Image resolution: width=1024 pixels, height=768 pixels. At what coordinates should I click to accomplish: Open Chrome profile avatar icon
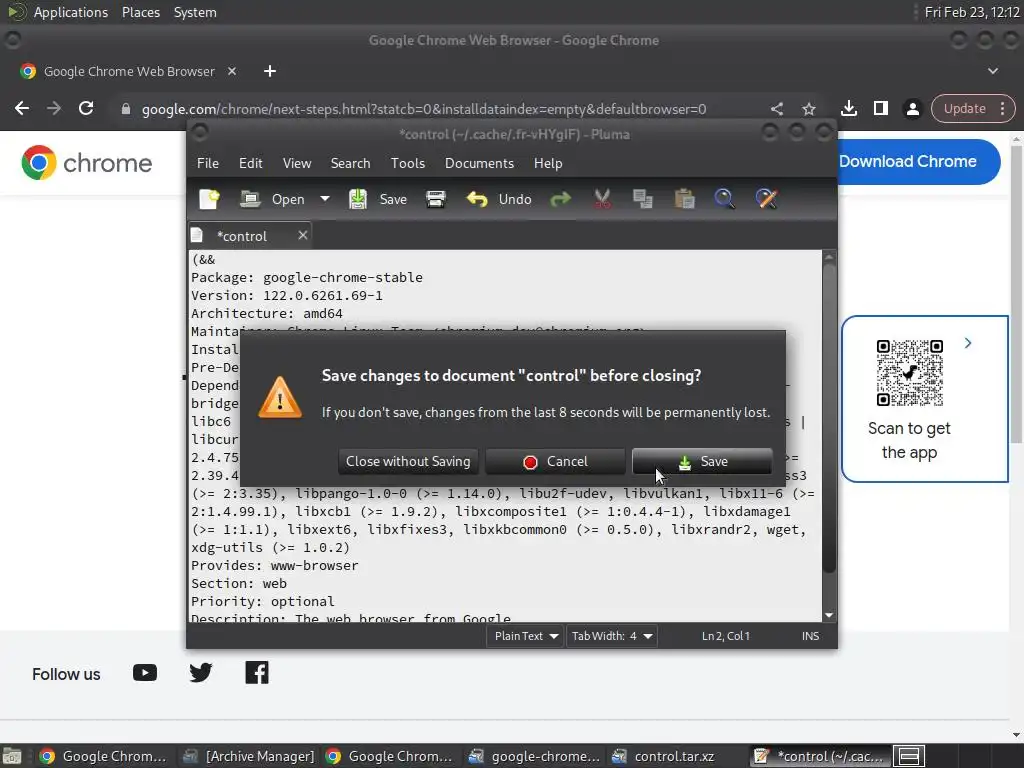pos(912,109)
